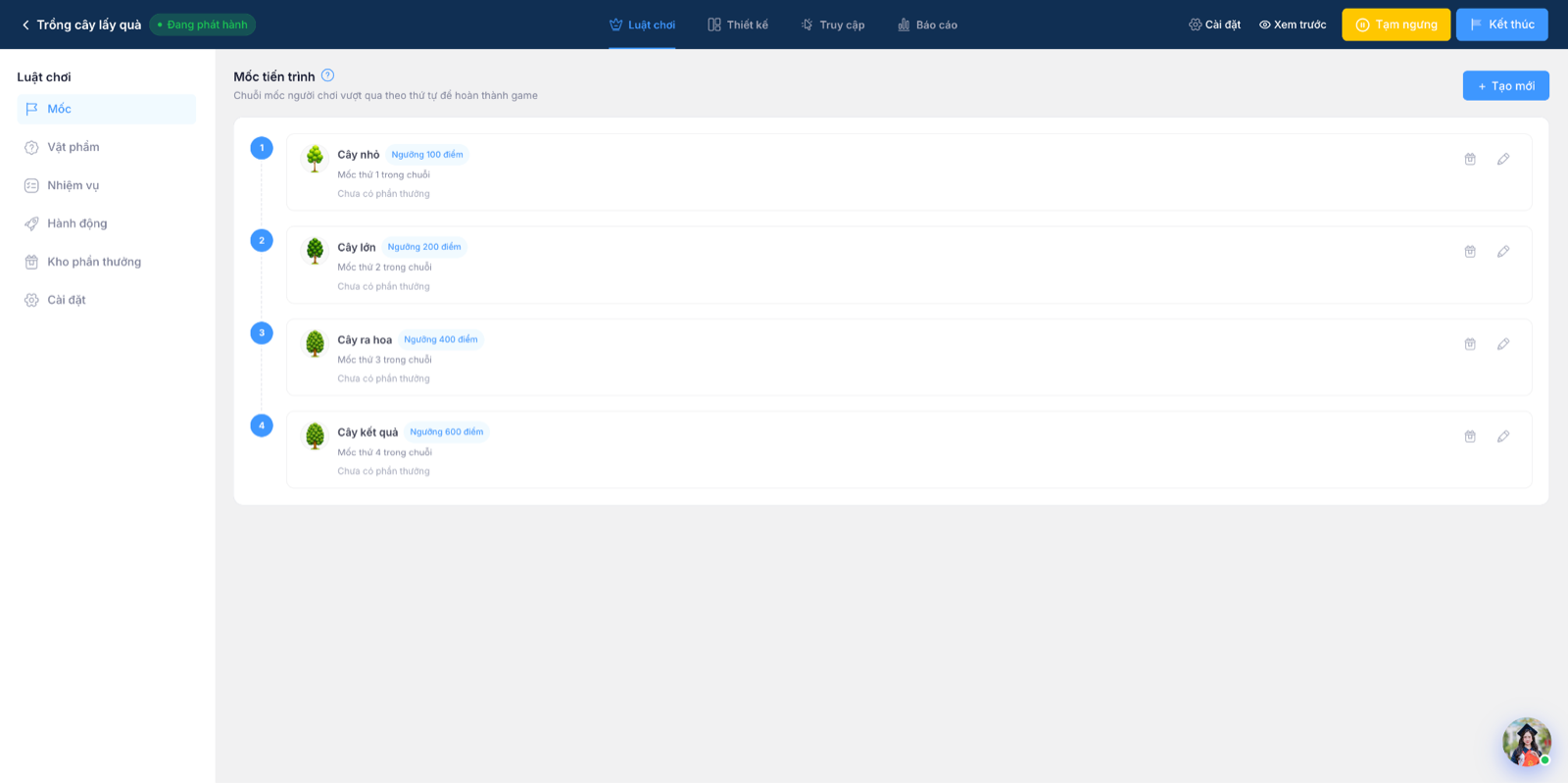1568x783 pixels.
Task: Edit the Cây lớn milestone with pencil icon
Action: pyautogui.click(x=1503, y=252)
